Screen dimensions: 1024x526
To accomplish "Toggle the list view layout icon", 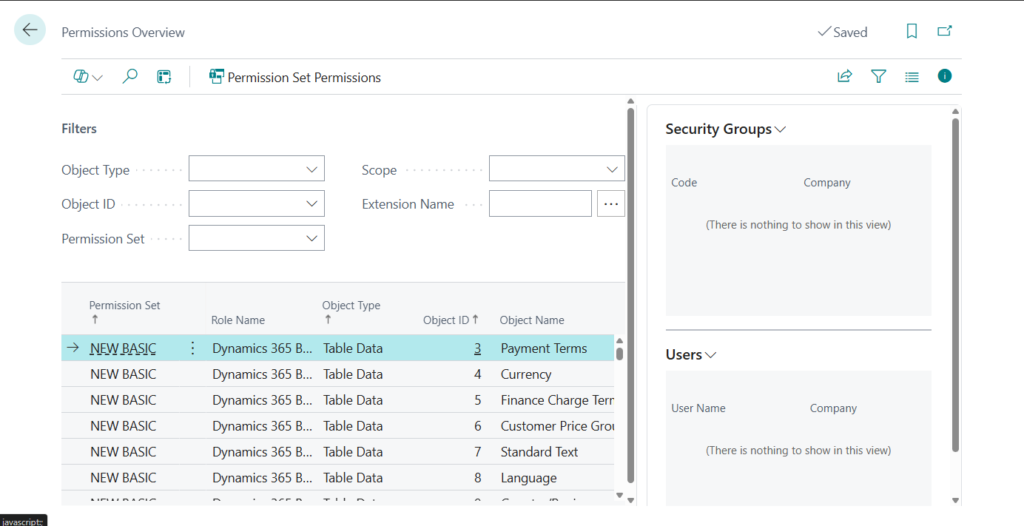I will (911, 76).
